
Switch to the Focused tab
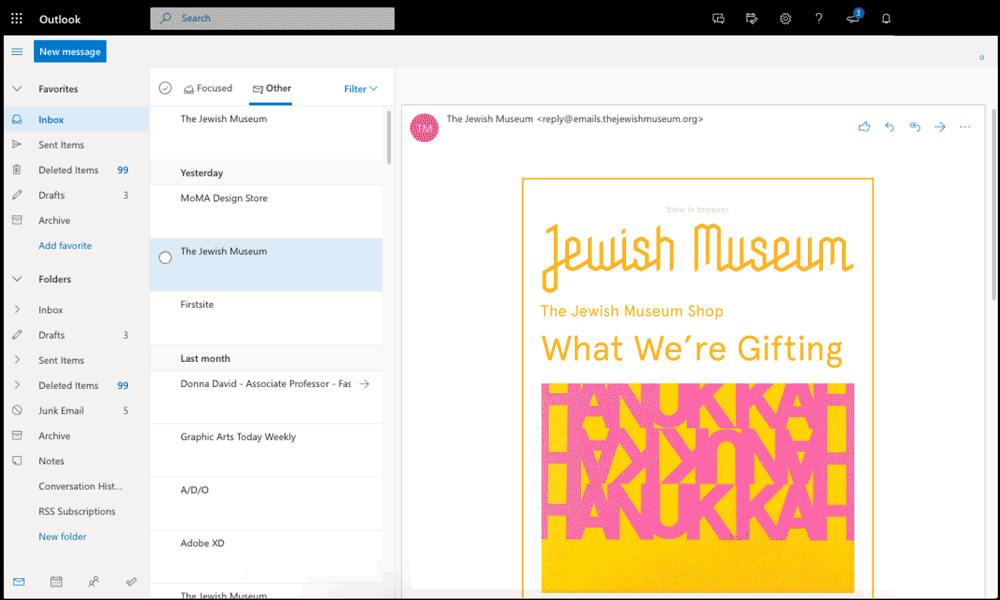(206, 88)
